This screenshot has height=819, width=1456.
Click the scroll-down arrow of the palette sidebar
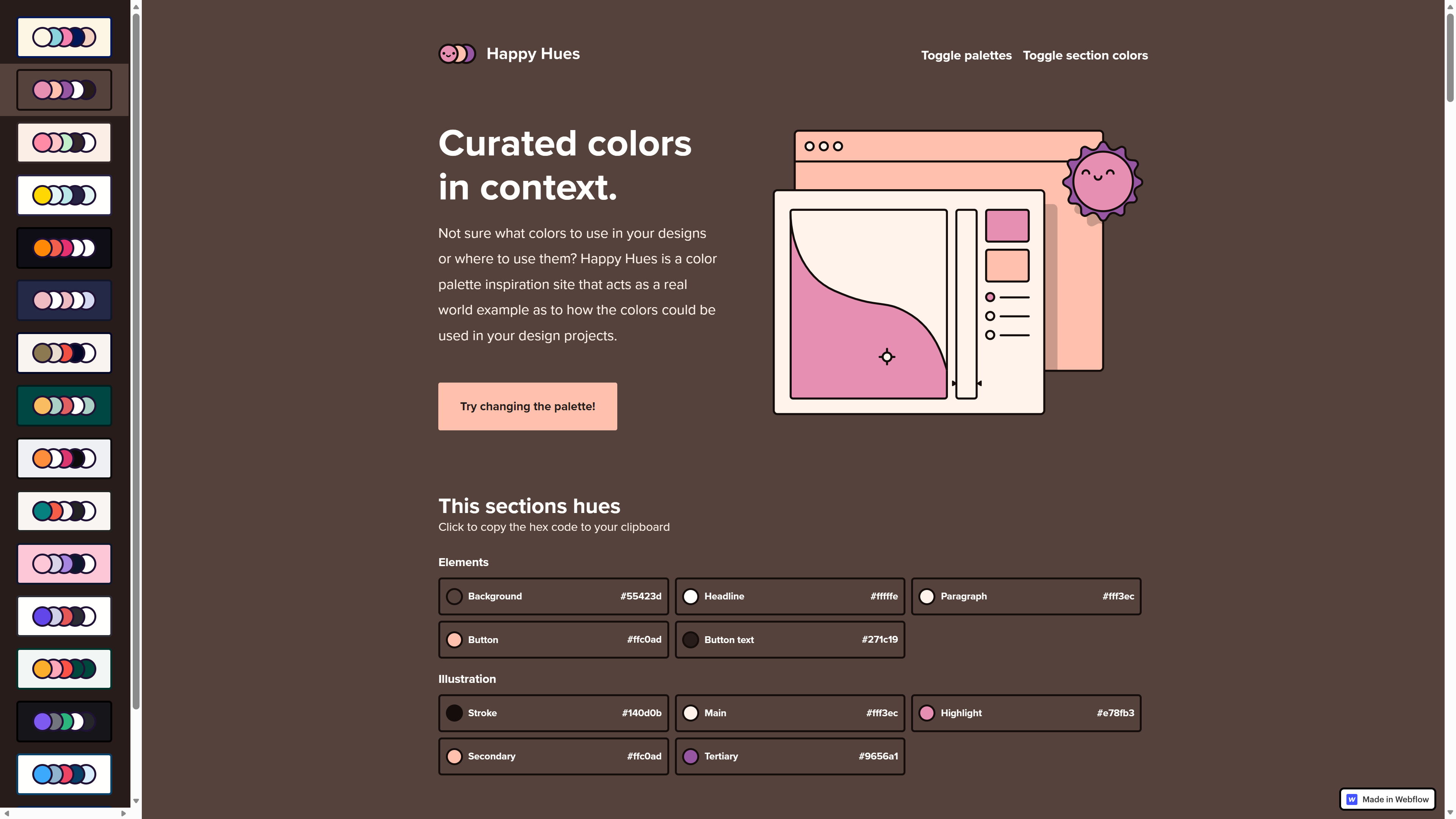tap(136, 801)
